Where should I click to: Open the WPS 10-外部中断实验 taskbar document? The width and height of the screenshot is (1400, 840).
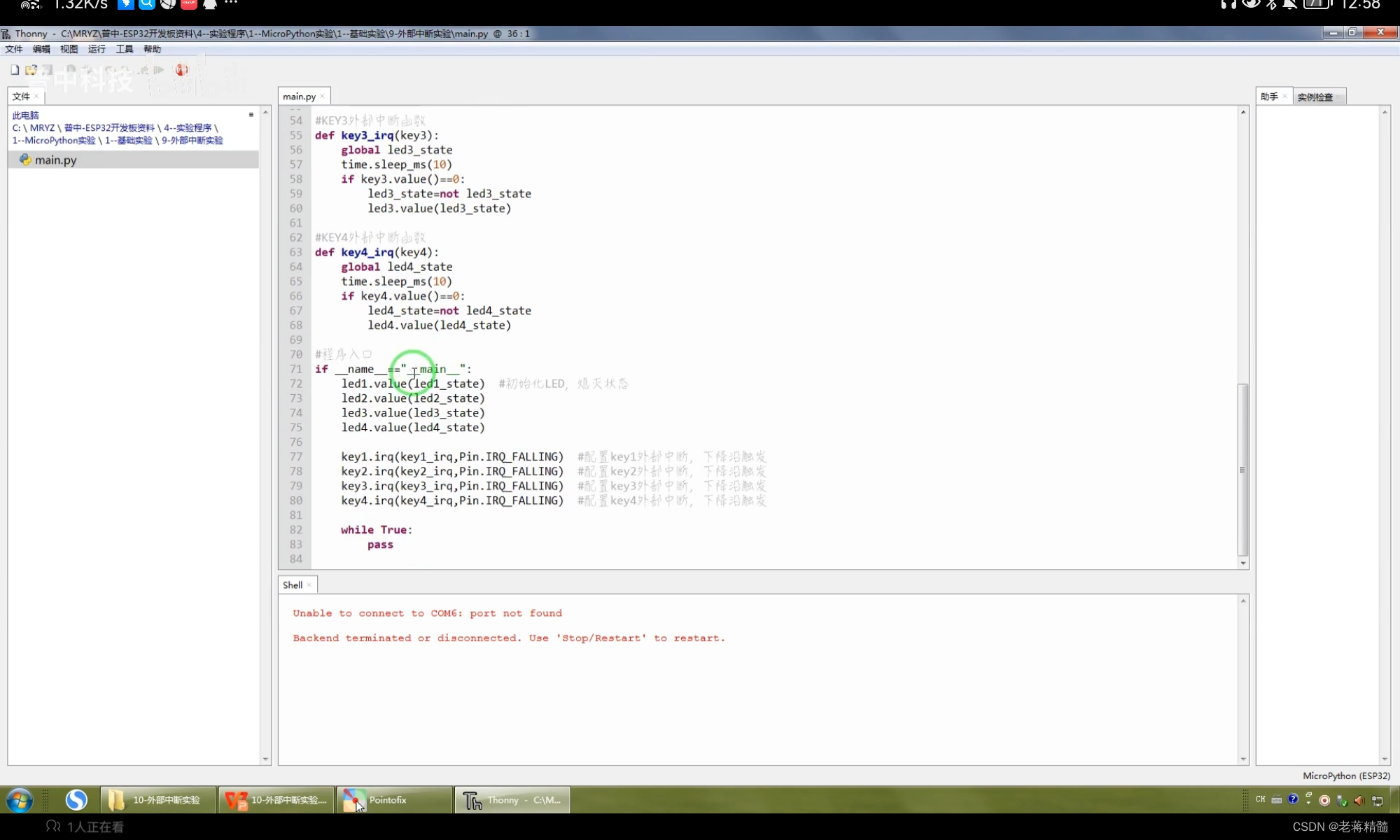click(x=276, y=799)
